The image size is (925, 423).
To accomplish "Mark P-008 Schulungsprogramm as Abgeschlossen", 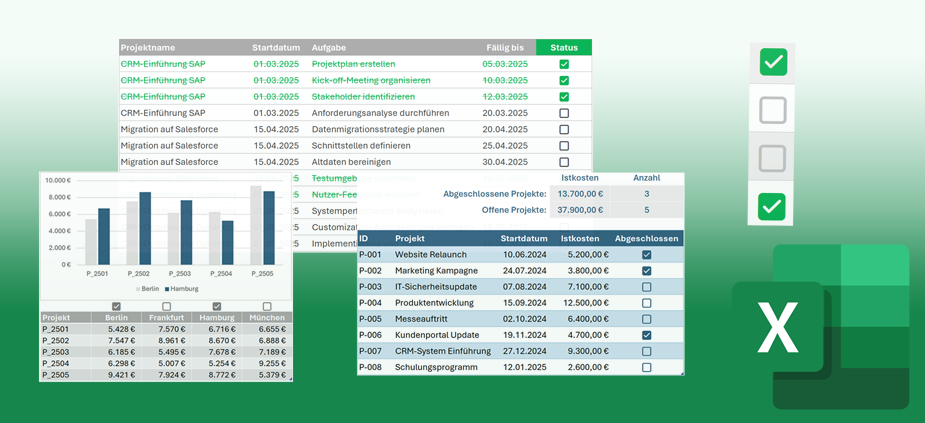I will [647, 367].
